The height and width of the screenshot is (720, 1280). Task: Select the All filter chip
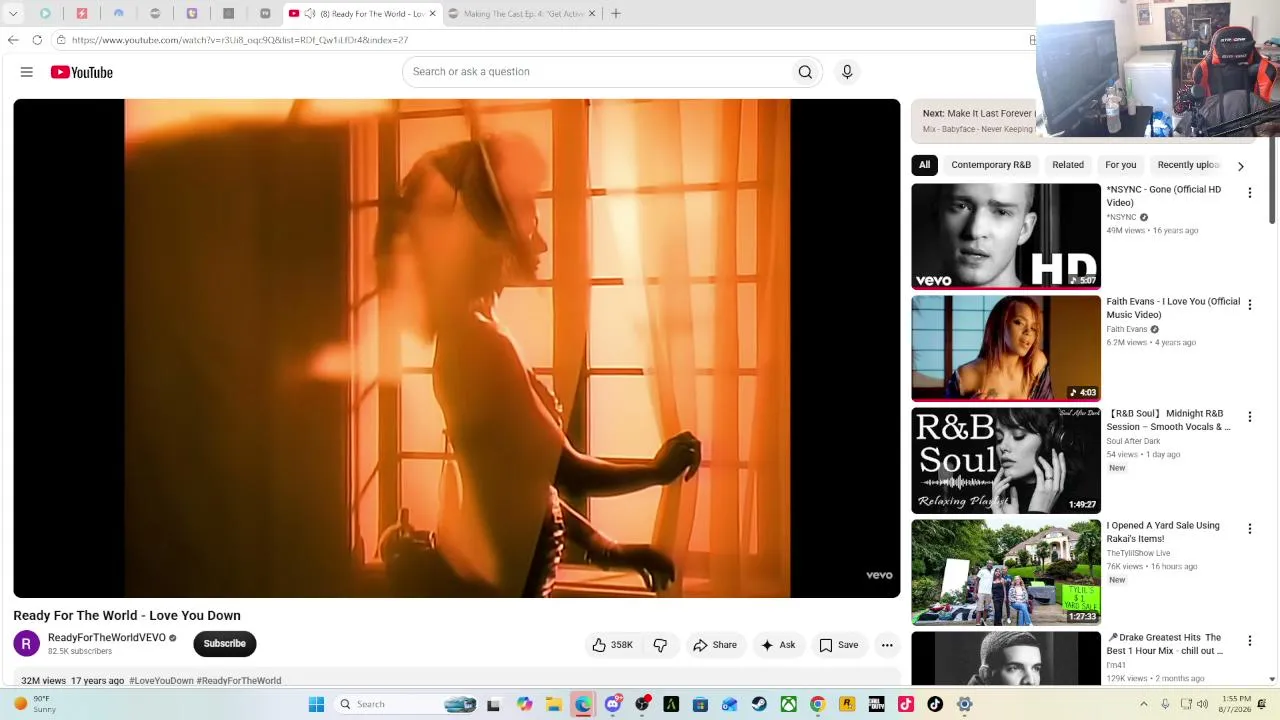click(925, 165)
